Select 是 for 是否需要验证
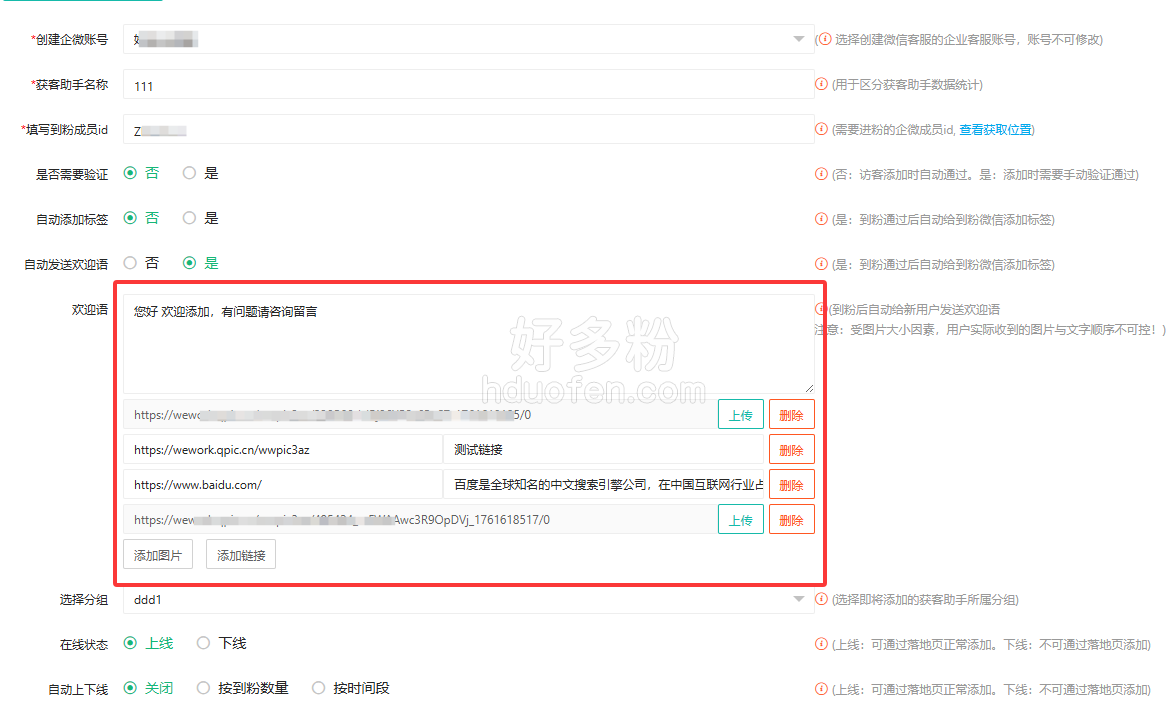 pyautogui.click(x=190, y=173)
